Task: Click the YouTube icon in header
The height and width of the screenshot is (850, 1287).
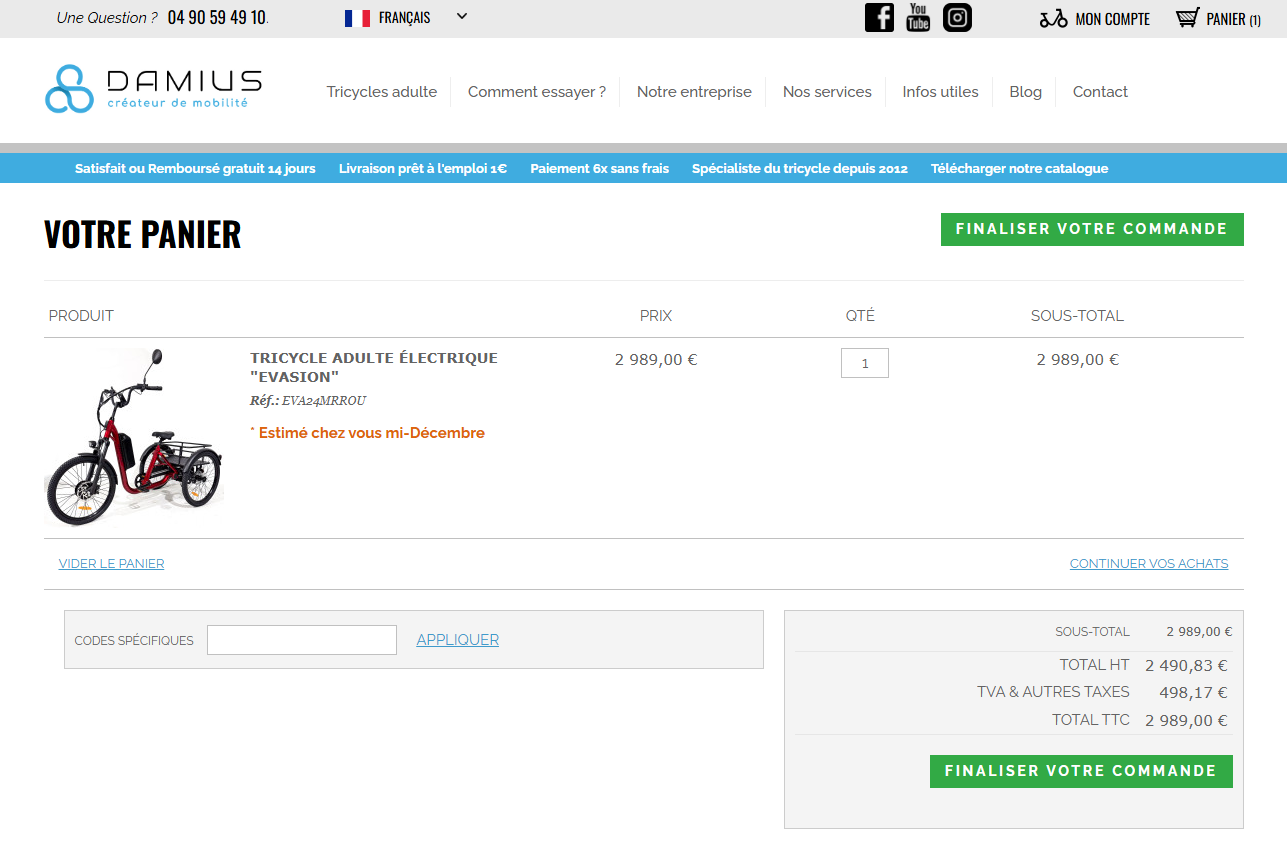Action: 918,18
